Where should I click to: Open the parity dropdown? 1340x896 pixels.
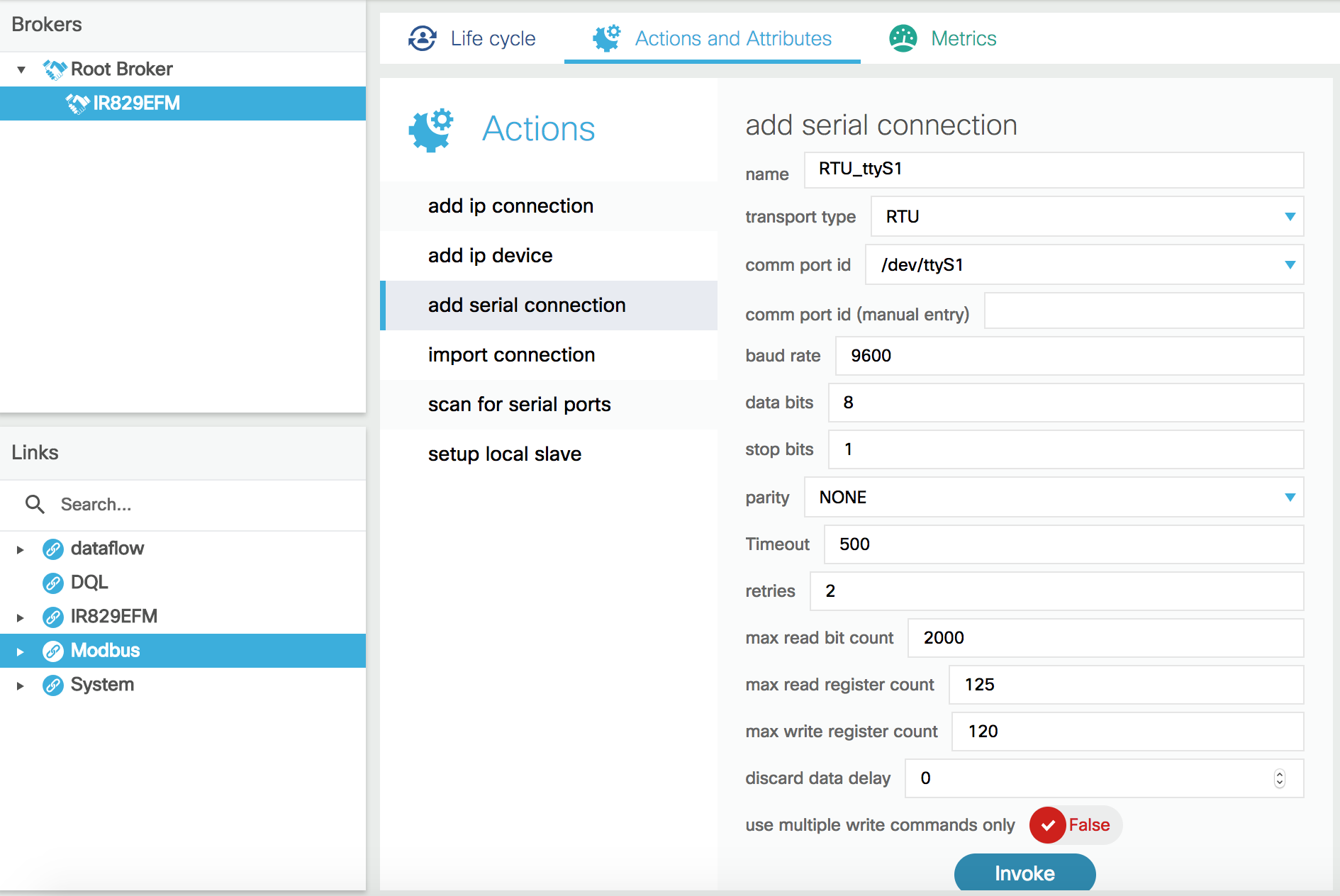[1290, 498]
